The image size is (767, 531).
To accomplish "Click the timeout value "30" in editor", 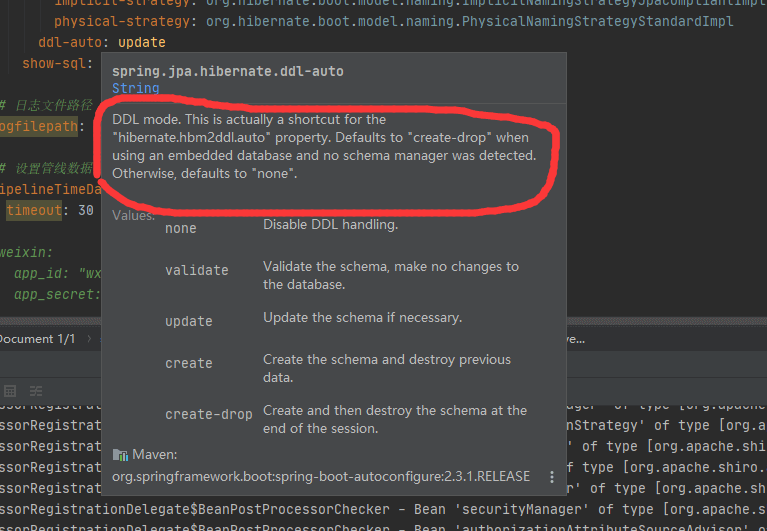I will (85, 210).
